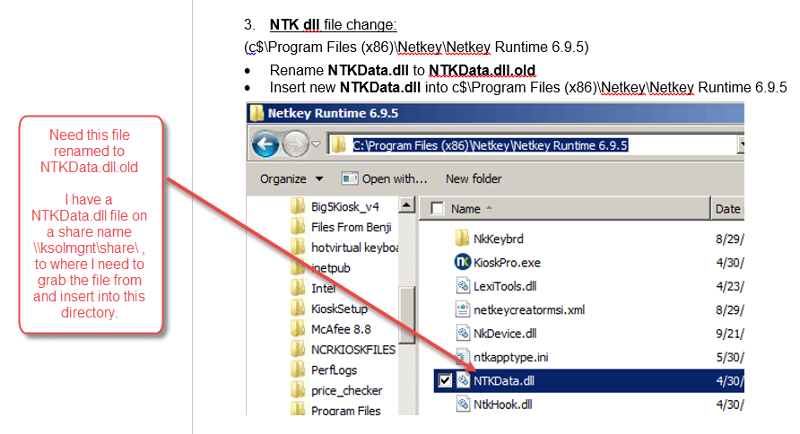Click the Netkey Runtime 6.9.5 title bar
This screenshot has width=800, height=434.
click(x=495, y=113)
